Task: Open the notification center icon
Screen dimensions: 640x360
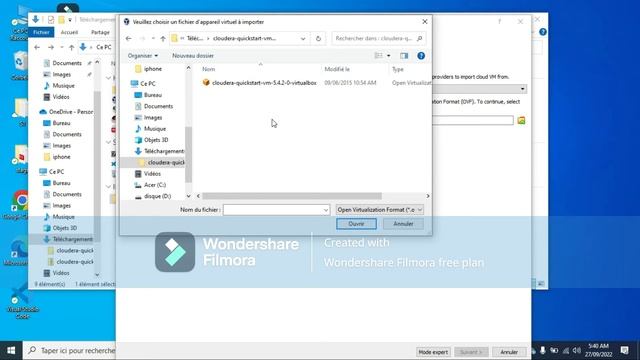Action: [624, 350]
